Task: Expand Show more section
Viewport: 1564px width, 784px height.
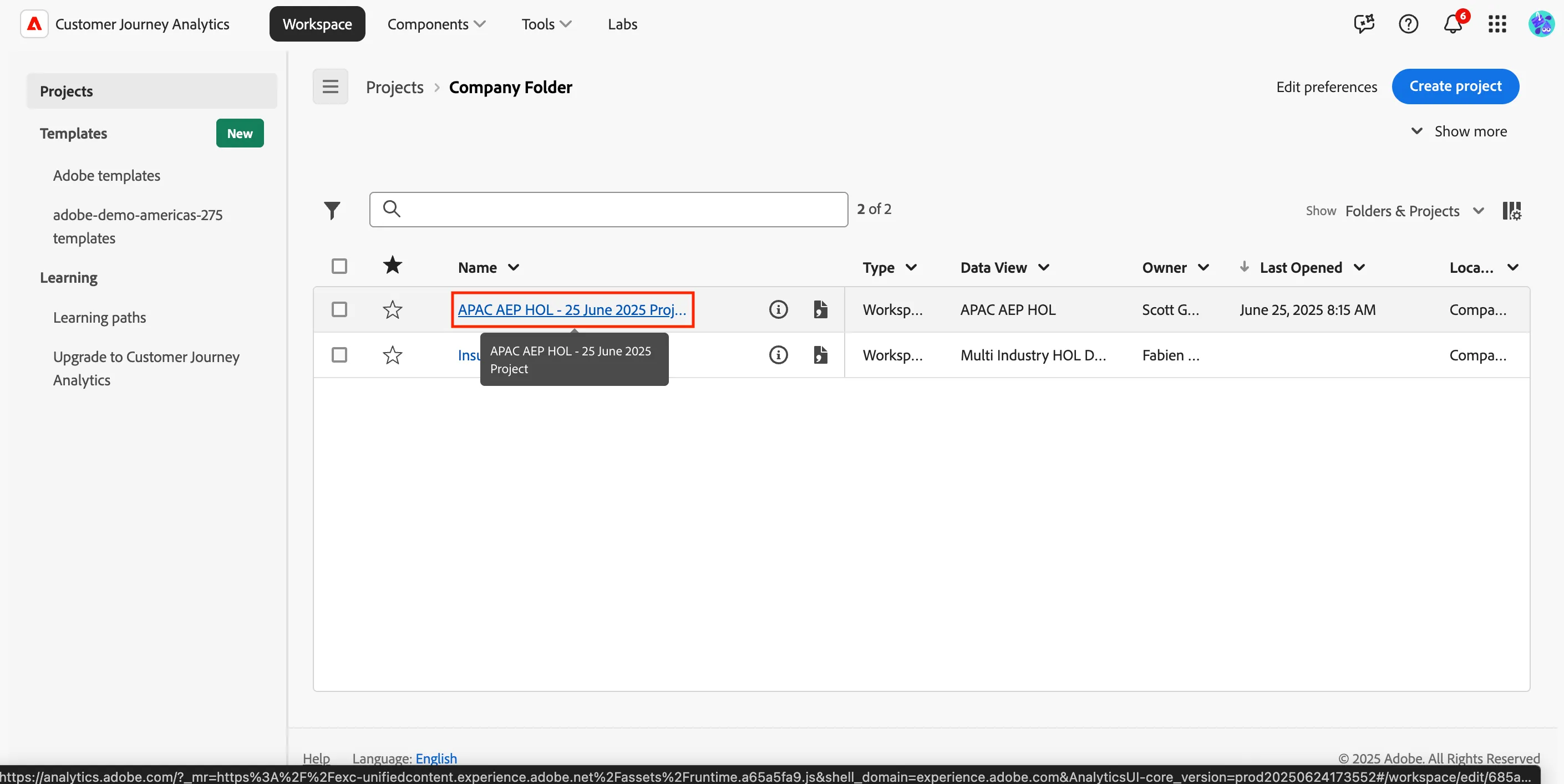Action: (x=1459, y=131)
